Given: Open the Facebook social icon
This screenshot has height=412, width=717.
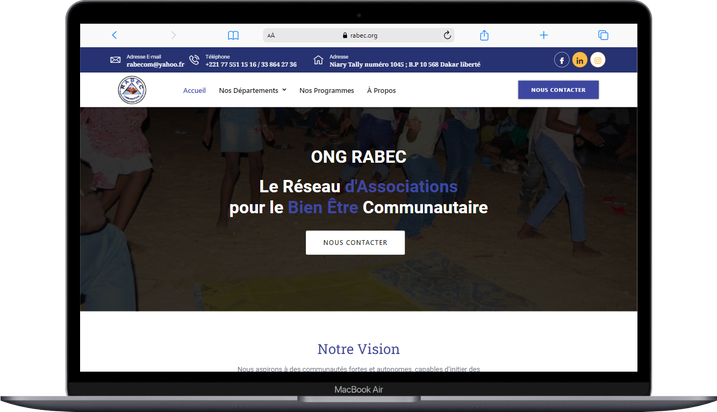Looking at the screenshot, I should click(x=561, y=60).
